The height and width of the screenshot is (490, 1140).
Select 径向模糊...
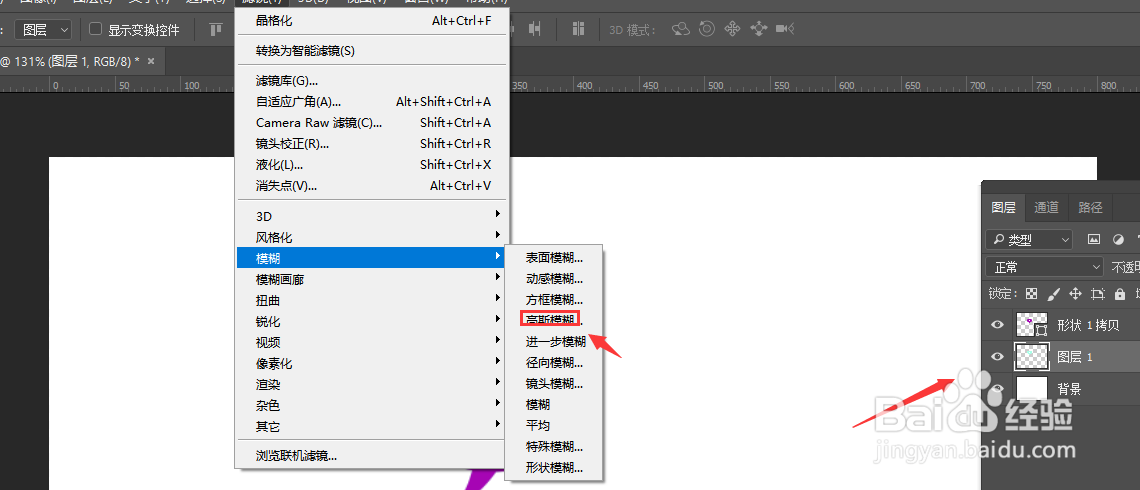[554, 363]
